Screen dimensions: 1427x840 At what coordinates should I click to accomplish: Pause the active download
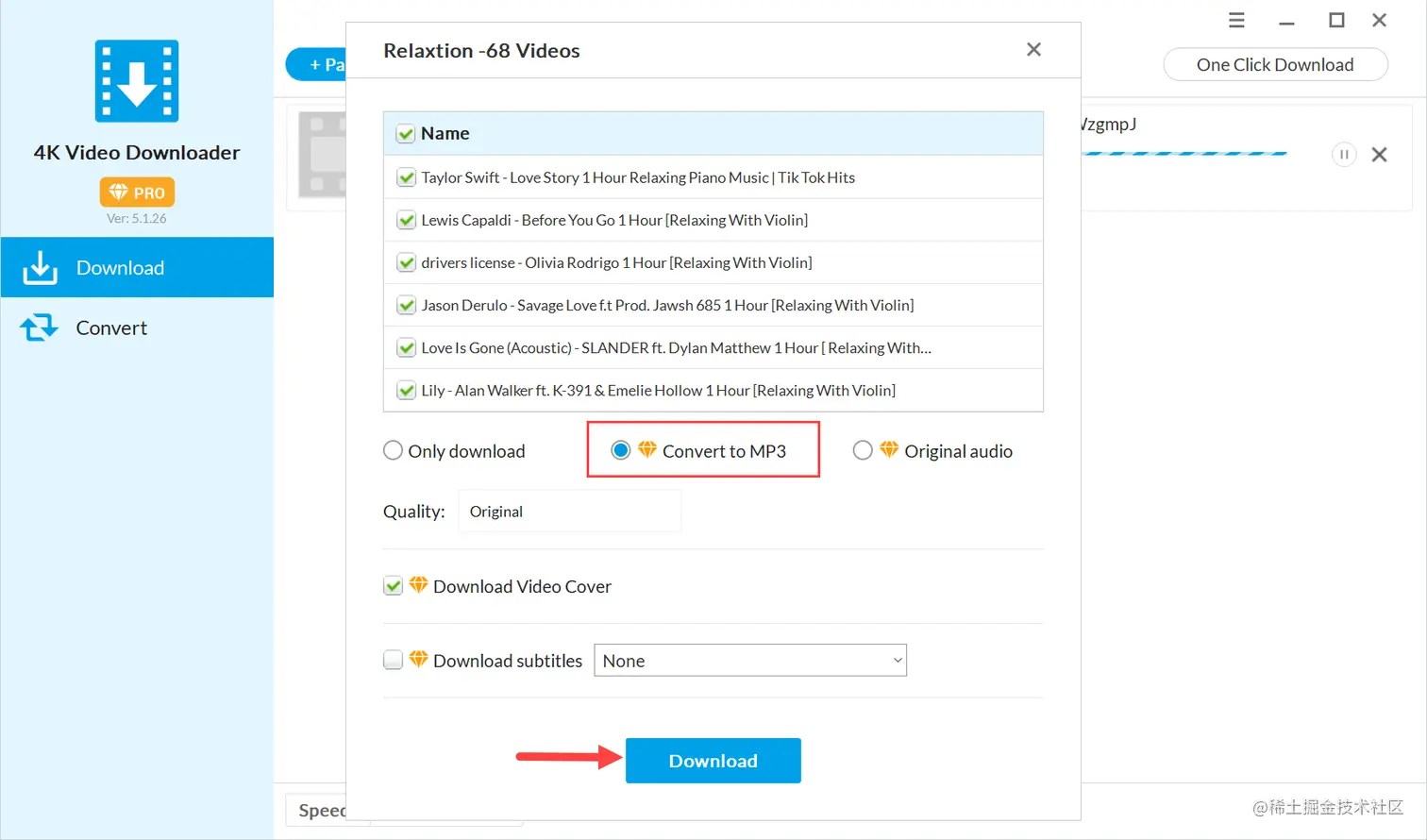[x=1344, y=154]
